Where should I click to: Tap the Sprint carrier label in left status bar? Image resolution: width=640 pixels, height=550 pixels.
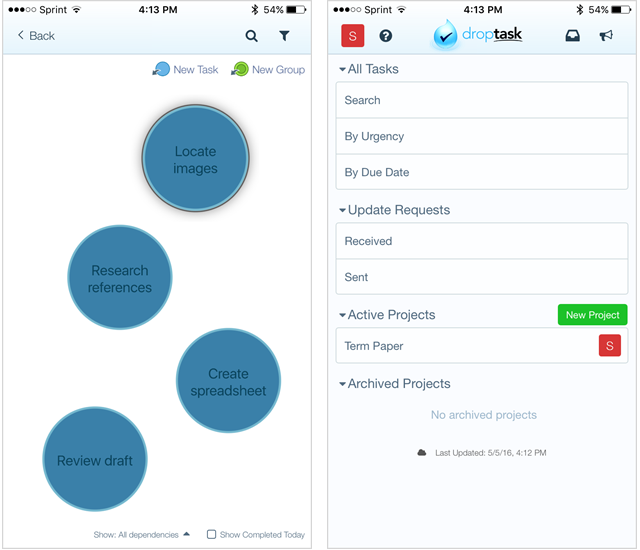(53, 10)
